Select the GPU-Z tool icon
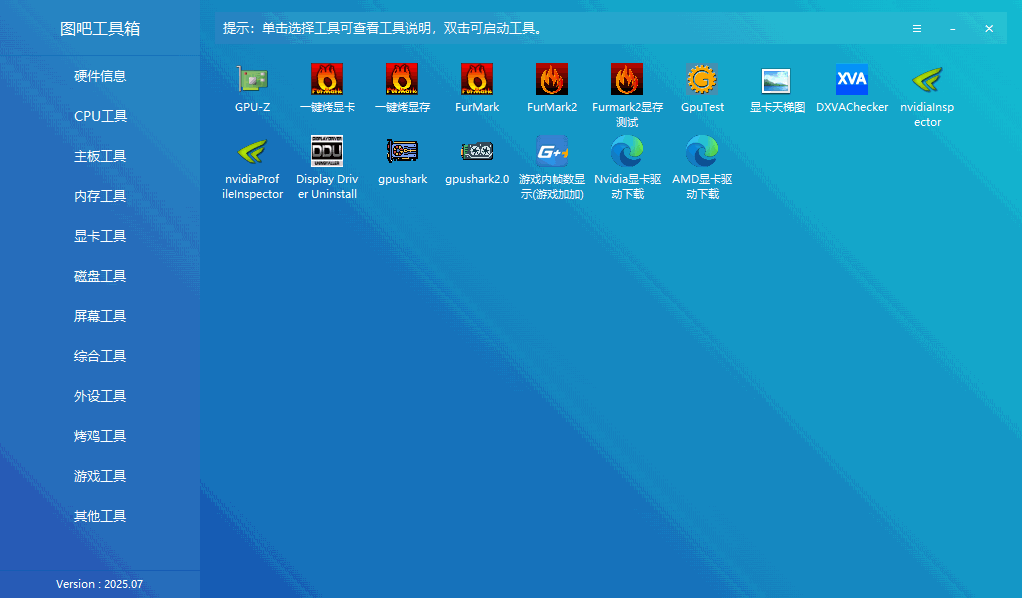This screenshot has height=598, width=1022. click(252, 80)
